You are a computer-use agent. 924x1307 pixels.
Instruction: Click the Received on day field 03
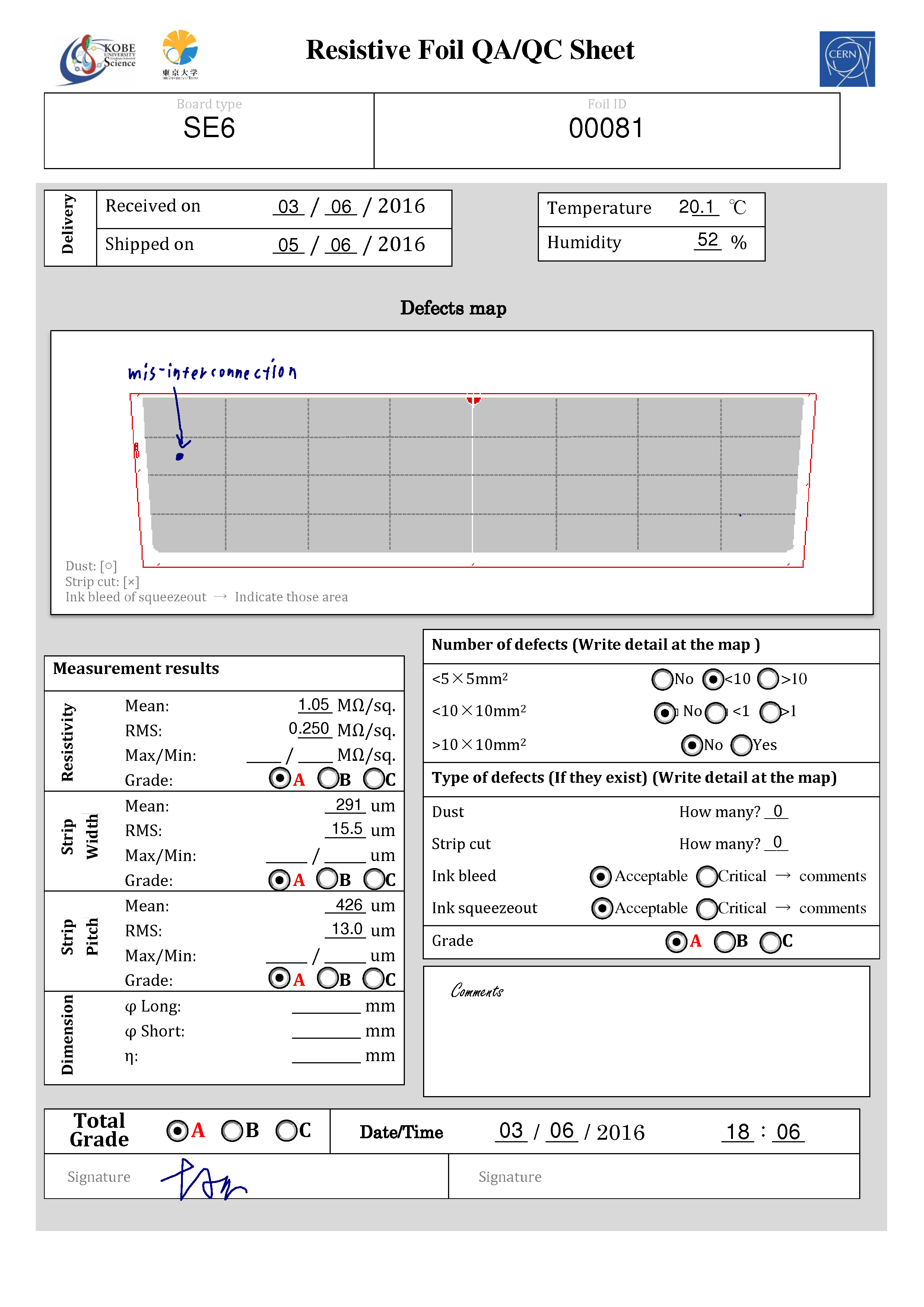click(x=289, y=207)
